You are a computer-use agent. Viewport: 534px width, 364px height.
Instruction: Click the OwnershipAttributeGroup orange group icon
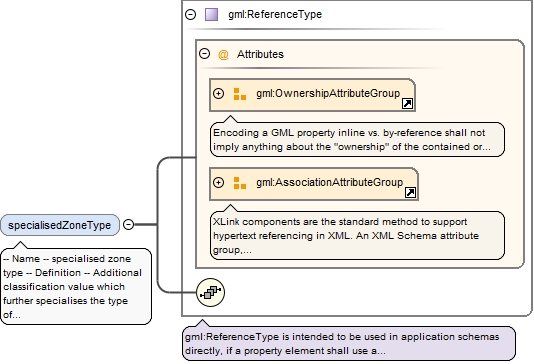pos(240,94)
